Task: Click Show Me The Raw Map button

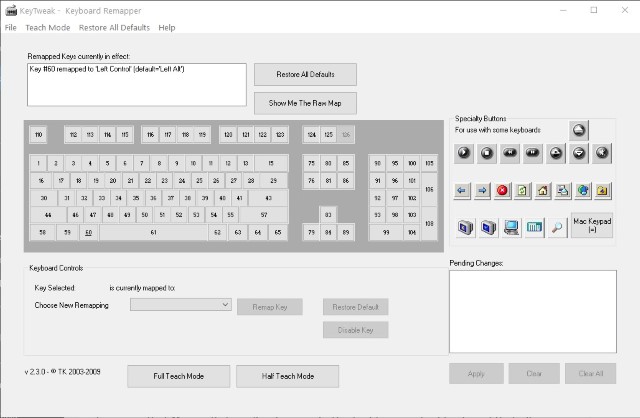Action: [x=305, y=103]
